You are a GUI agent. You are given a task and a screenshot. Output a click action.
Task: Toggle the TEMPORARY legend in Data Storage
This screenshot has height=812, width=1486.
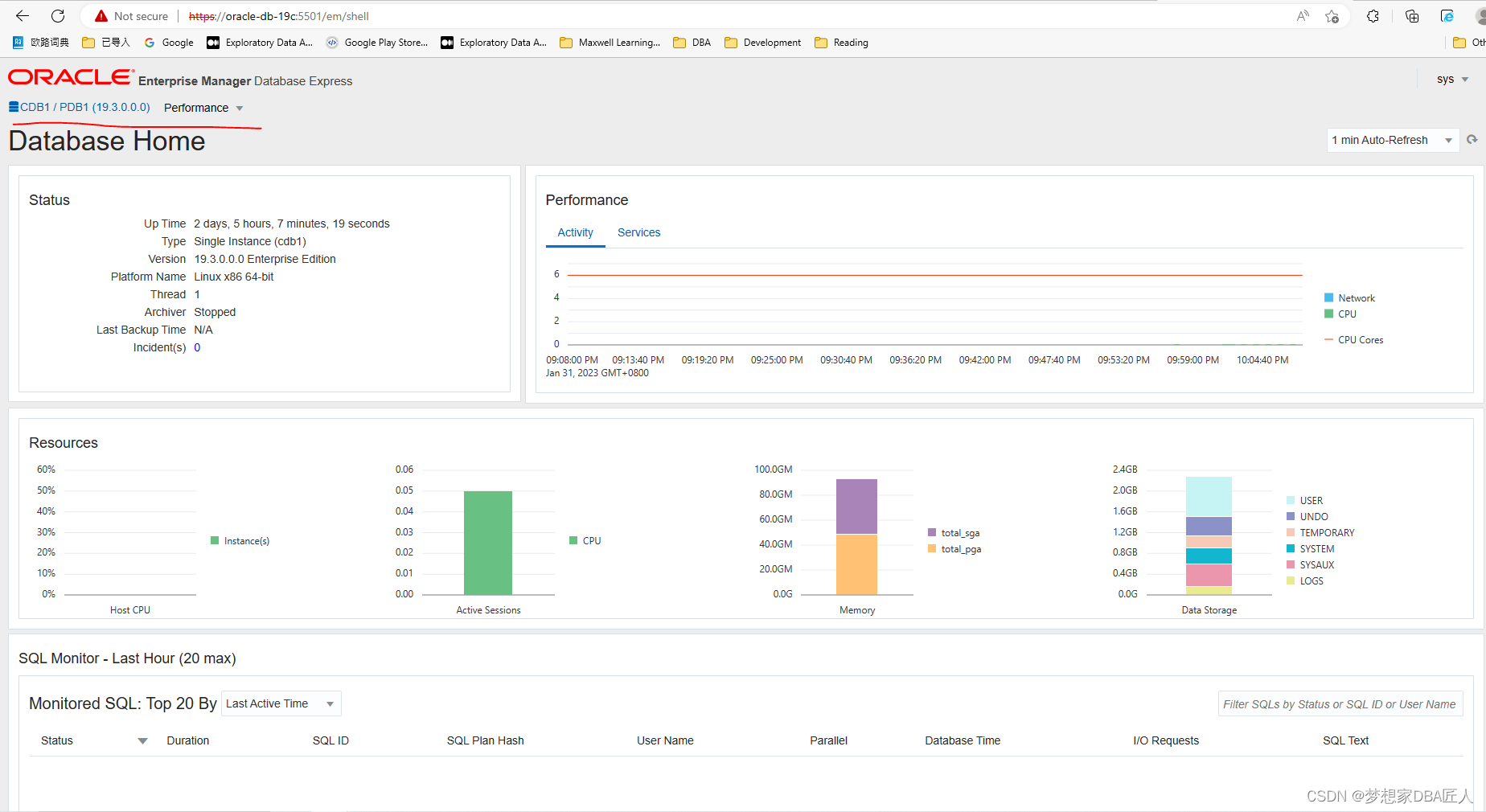[1320, 533]
